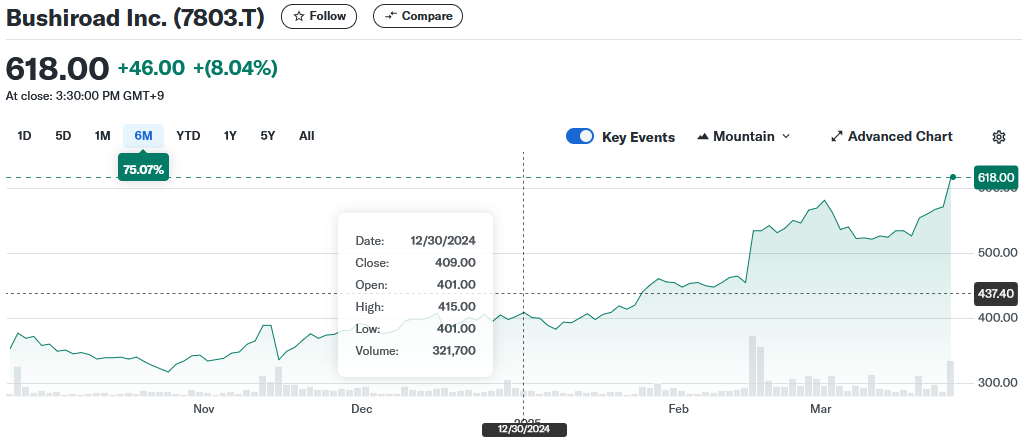Select the 6M range tab
1030x439 pixels.
[143, 136]
